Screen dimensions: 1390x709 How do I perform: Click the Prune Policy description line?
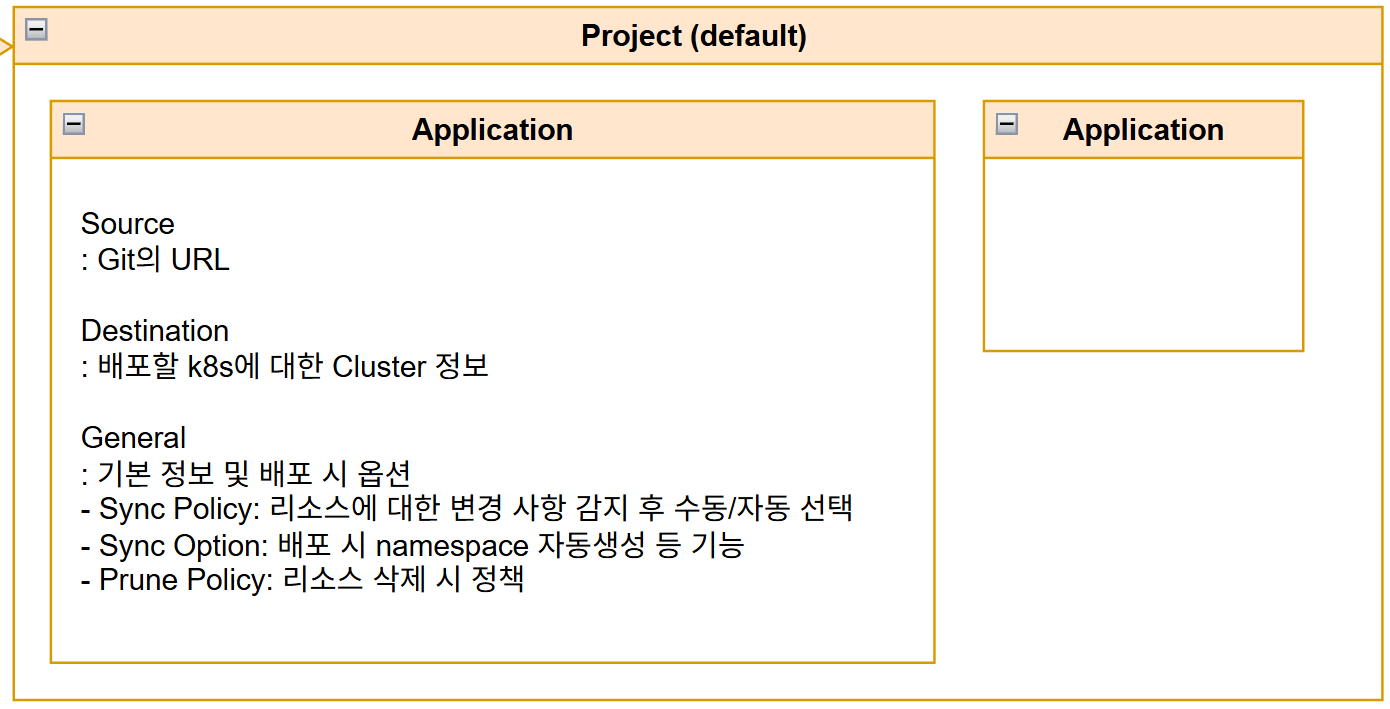click(x=303, y=580)
